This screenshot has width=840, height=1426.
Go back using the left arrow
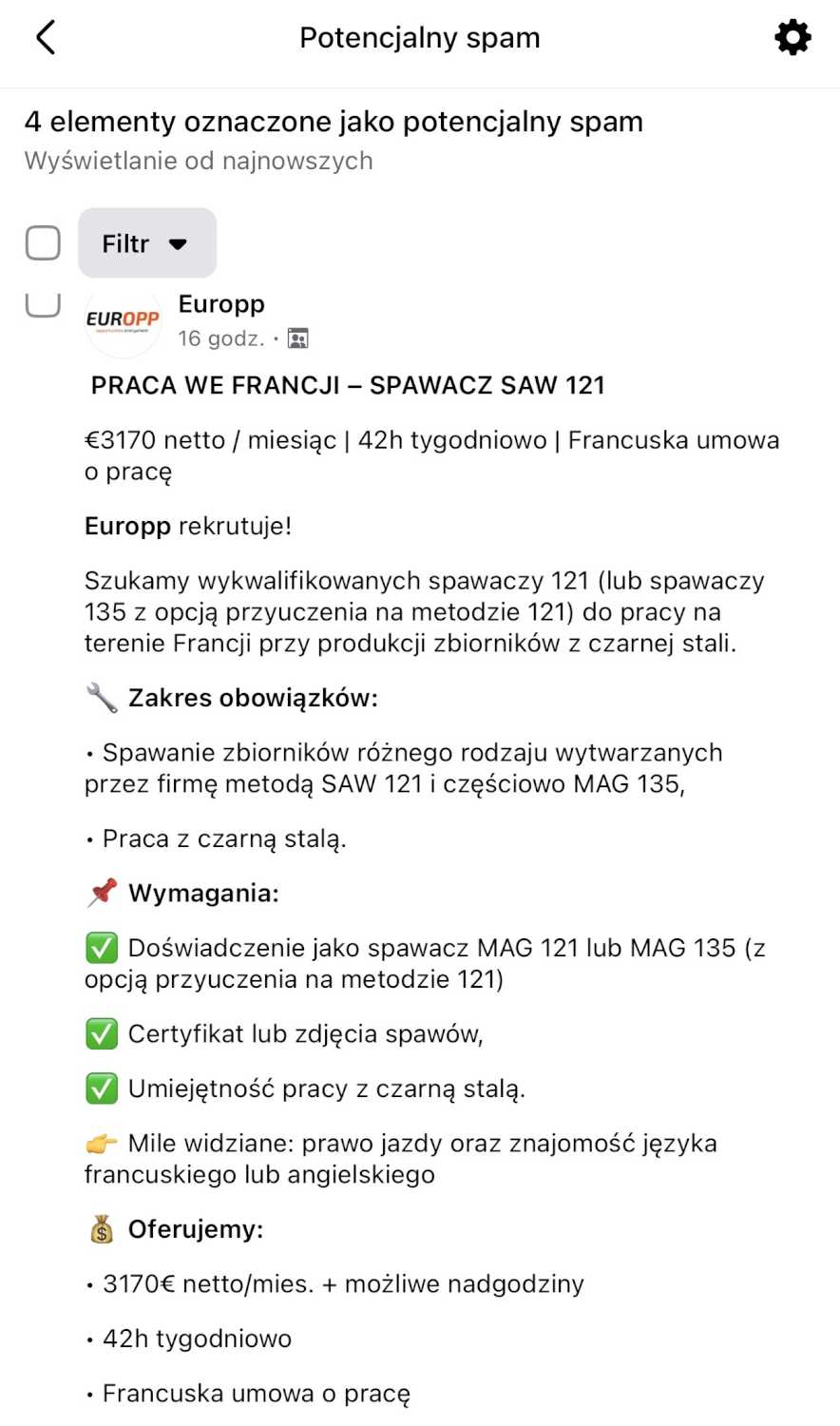coord(46,38)
